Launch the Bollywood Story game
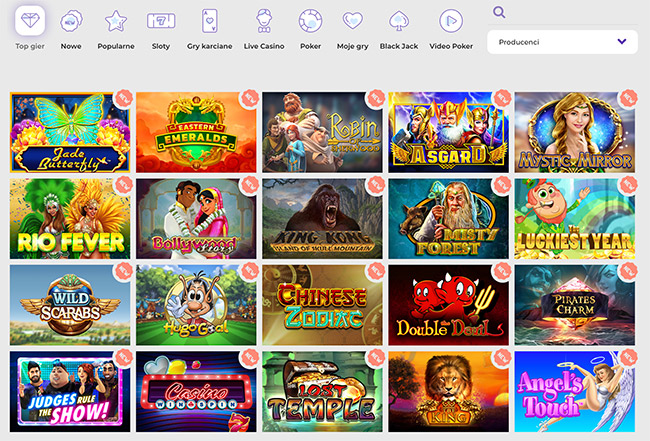Image resolution: width=650 pixels, height=441 pixels. (196, 219)
